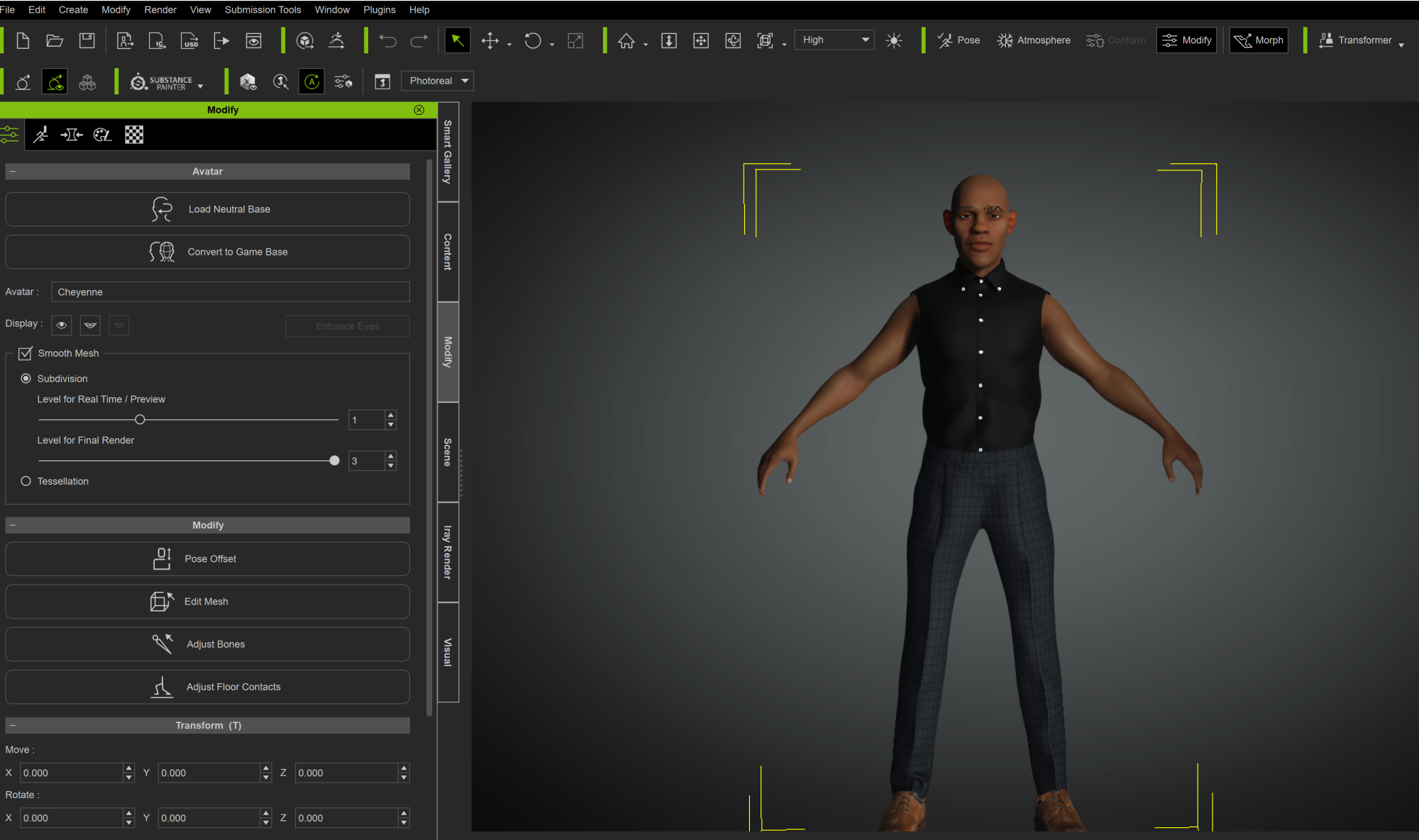Click Final Render level slider handle

[x=335, y=460]
